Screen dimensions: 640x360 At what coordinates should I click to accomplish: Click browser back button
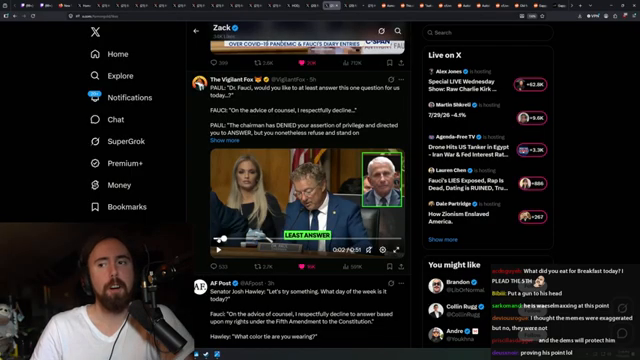click(x=15, y=16)
